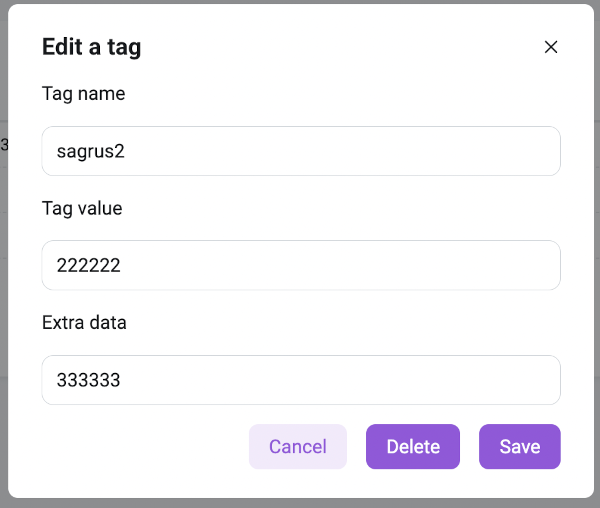Click the 'Extra data' label
The image size is (600, 508).
click(84, 322)
